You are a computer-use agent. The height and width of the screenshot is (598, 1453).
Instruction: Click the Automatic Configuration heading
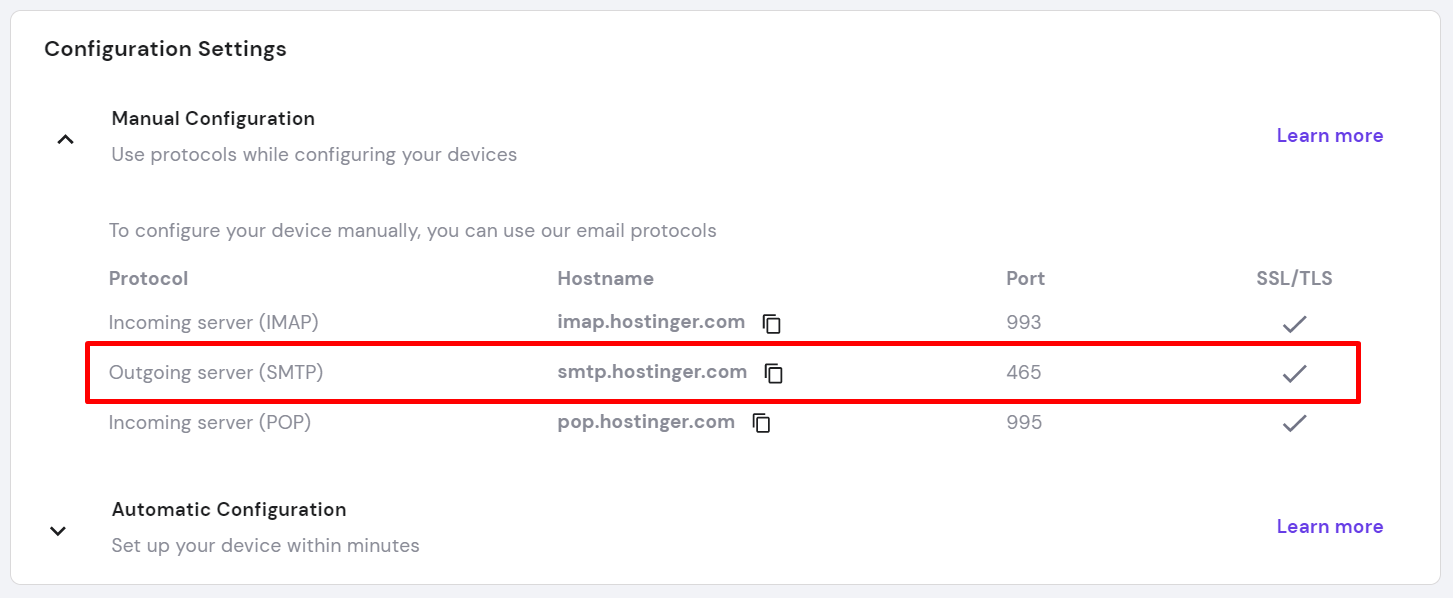click(229, 509)
